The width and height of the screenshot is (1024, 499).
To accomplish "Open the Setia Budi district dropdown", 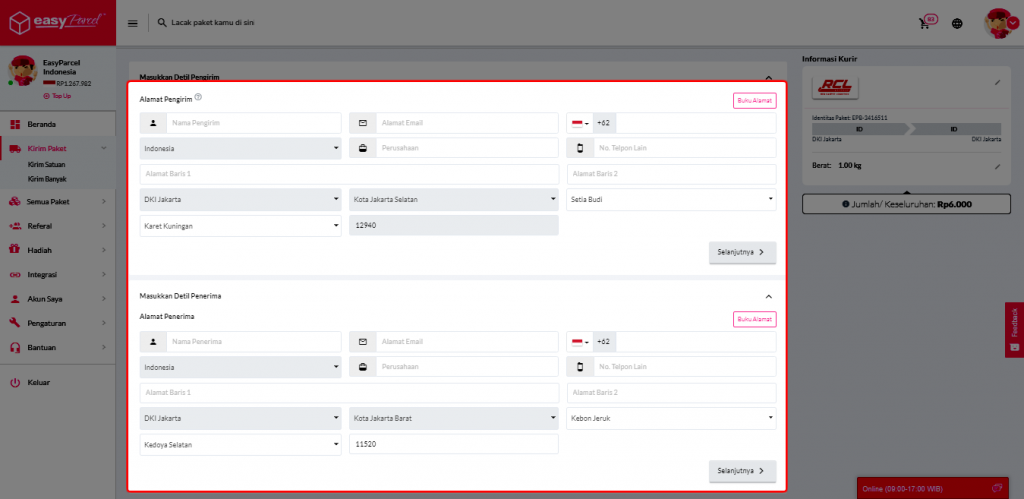I will coord(671,199).
